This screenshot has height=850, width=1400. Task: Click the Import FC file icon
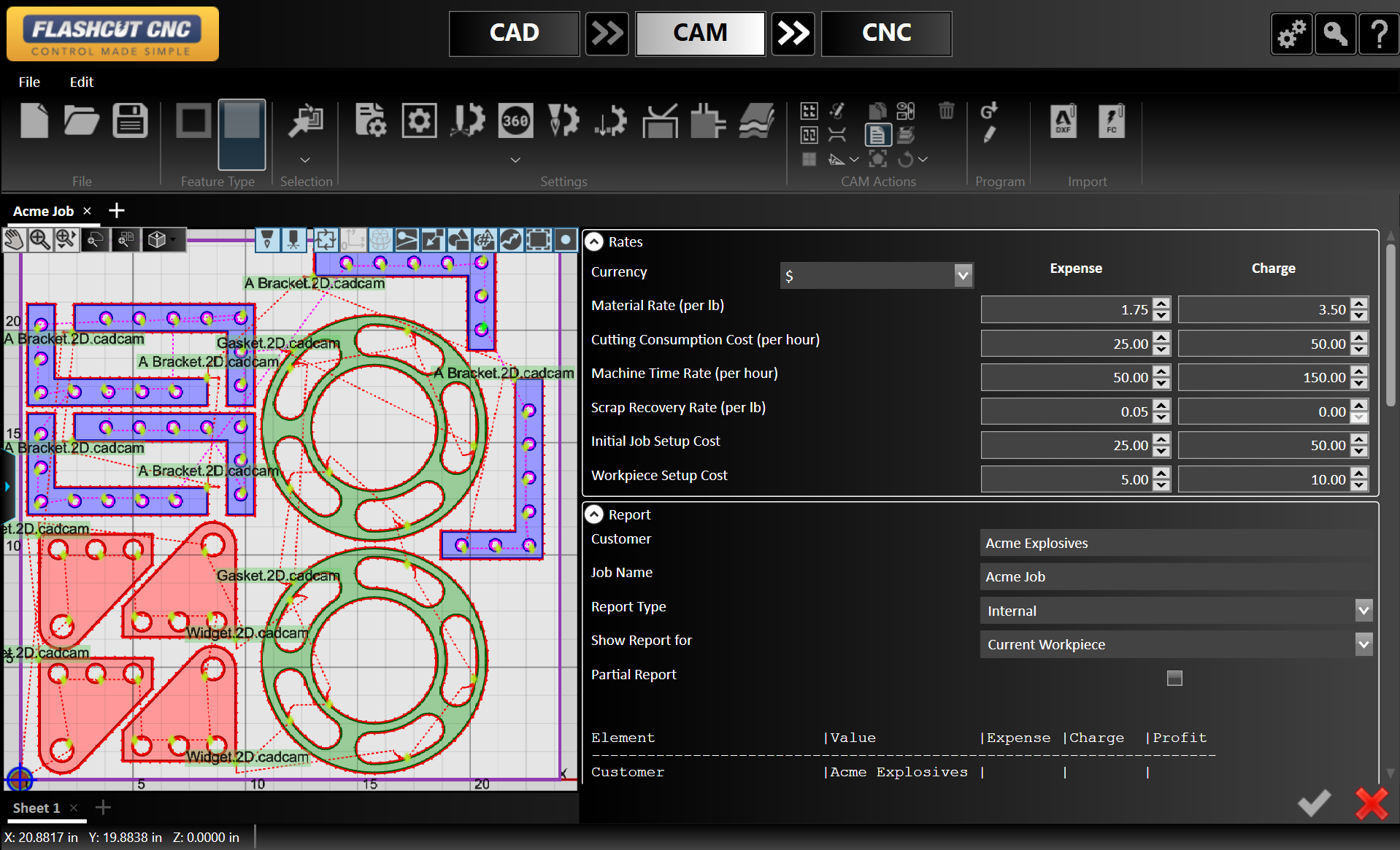coord(1111,120)
